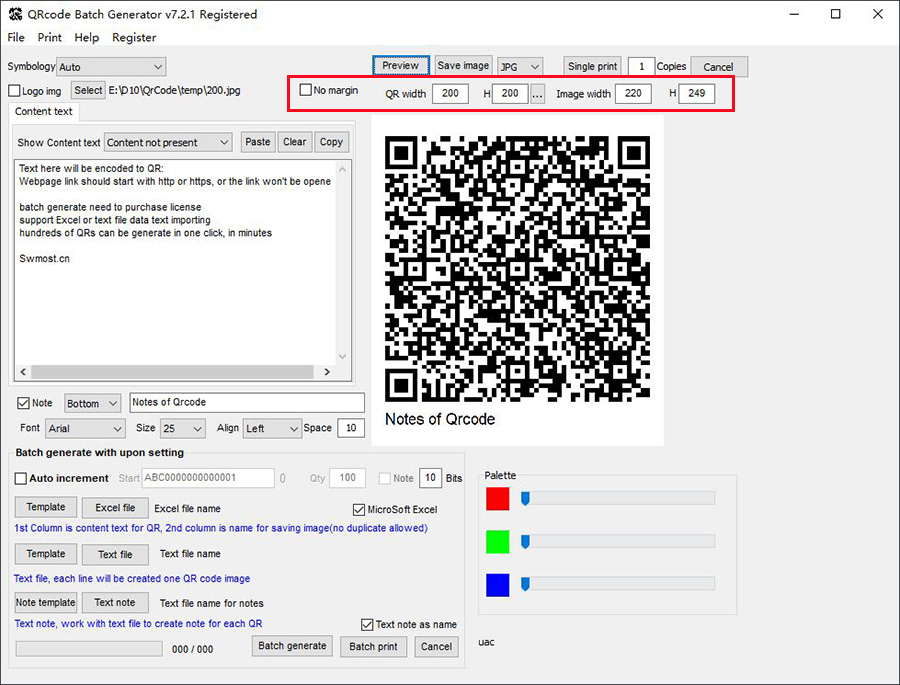
Task: Click the Save image button
Action: coord(463,65)
